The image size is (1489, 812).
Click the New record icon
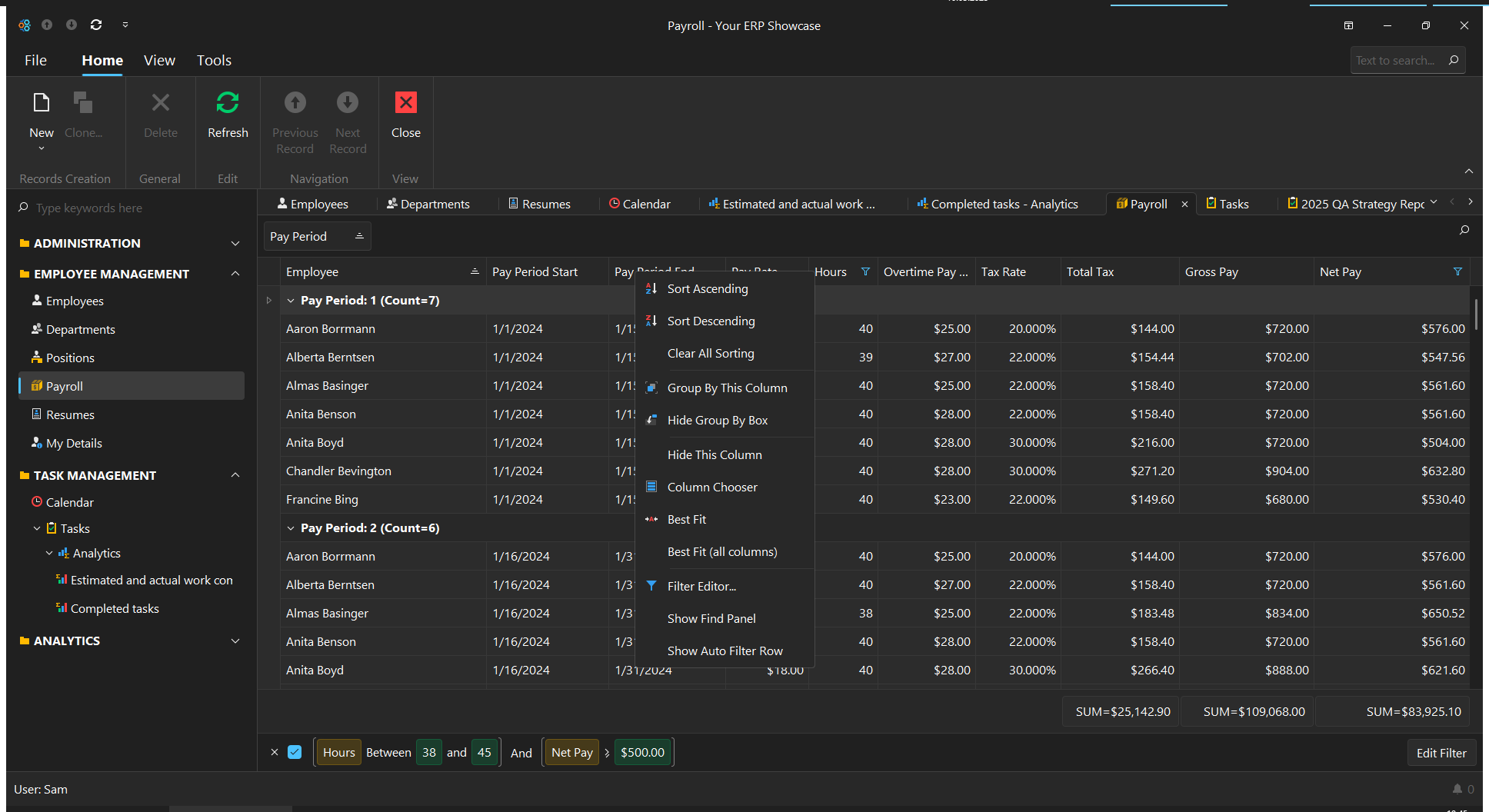42,103
